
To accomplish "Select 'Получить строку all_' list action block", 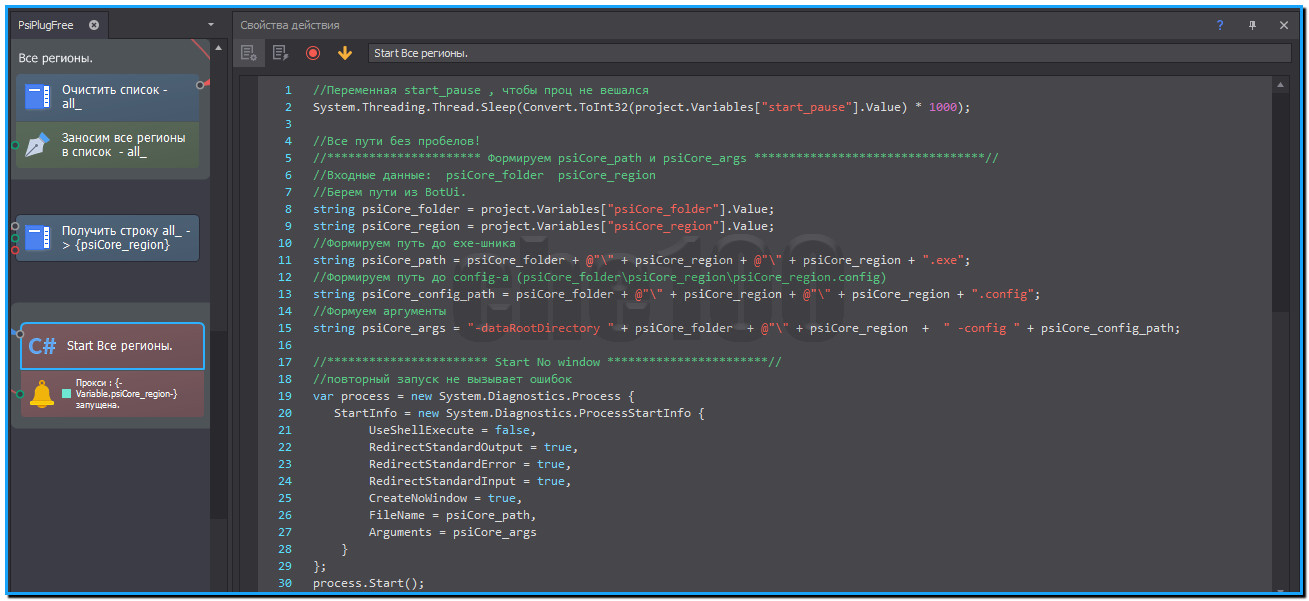I will coord(110,238).
